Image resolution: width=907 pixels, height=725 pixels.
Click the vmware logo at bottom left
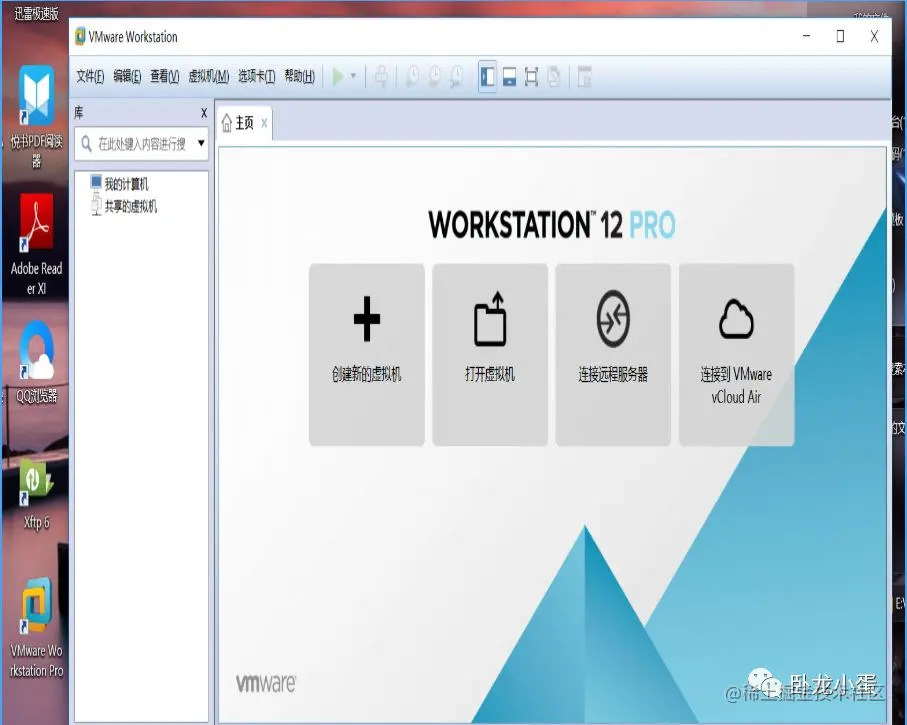(x=266, y=683)
